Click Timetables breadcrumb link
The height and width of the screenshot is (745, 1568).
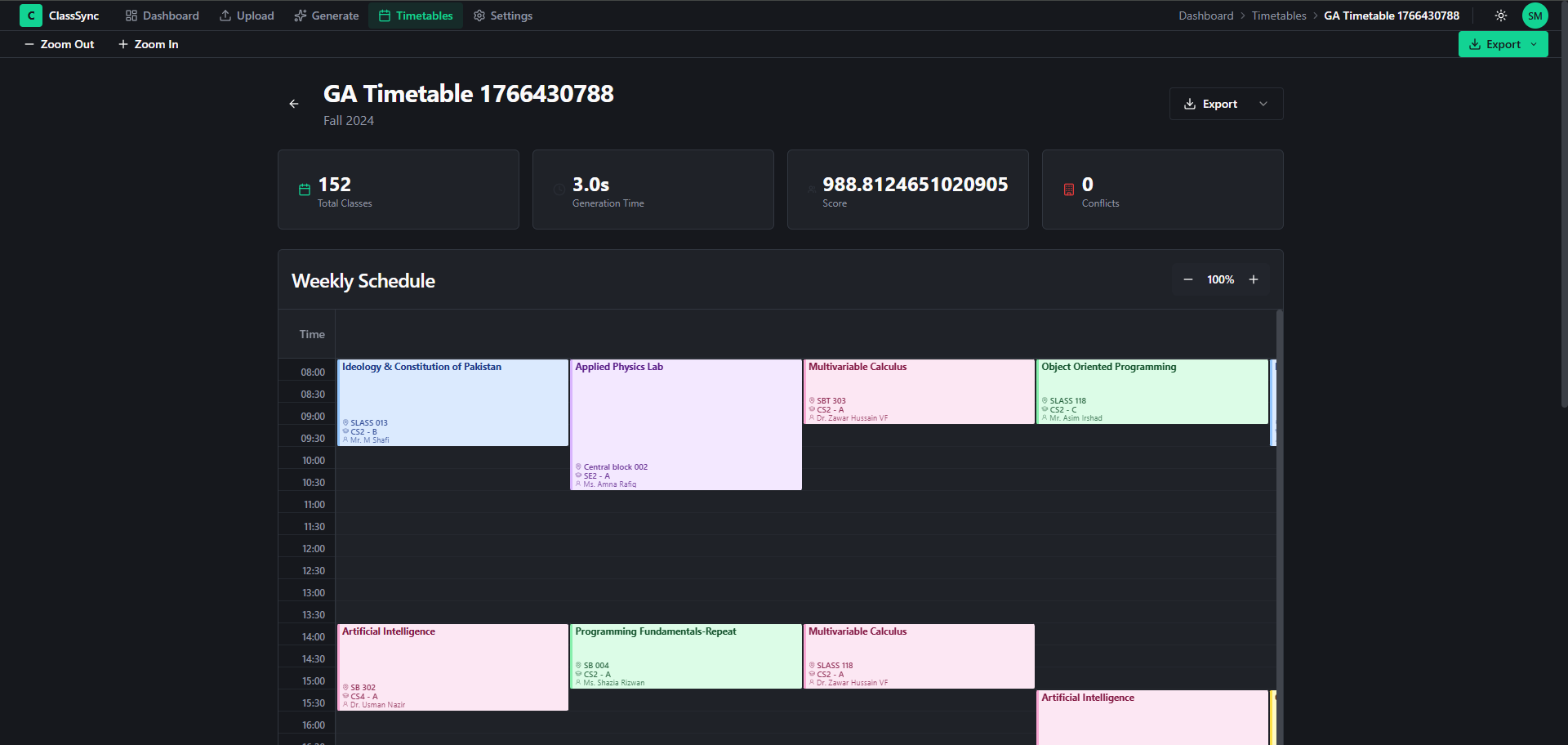(x=1278, y=16)
